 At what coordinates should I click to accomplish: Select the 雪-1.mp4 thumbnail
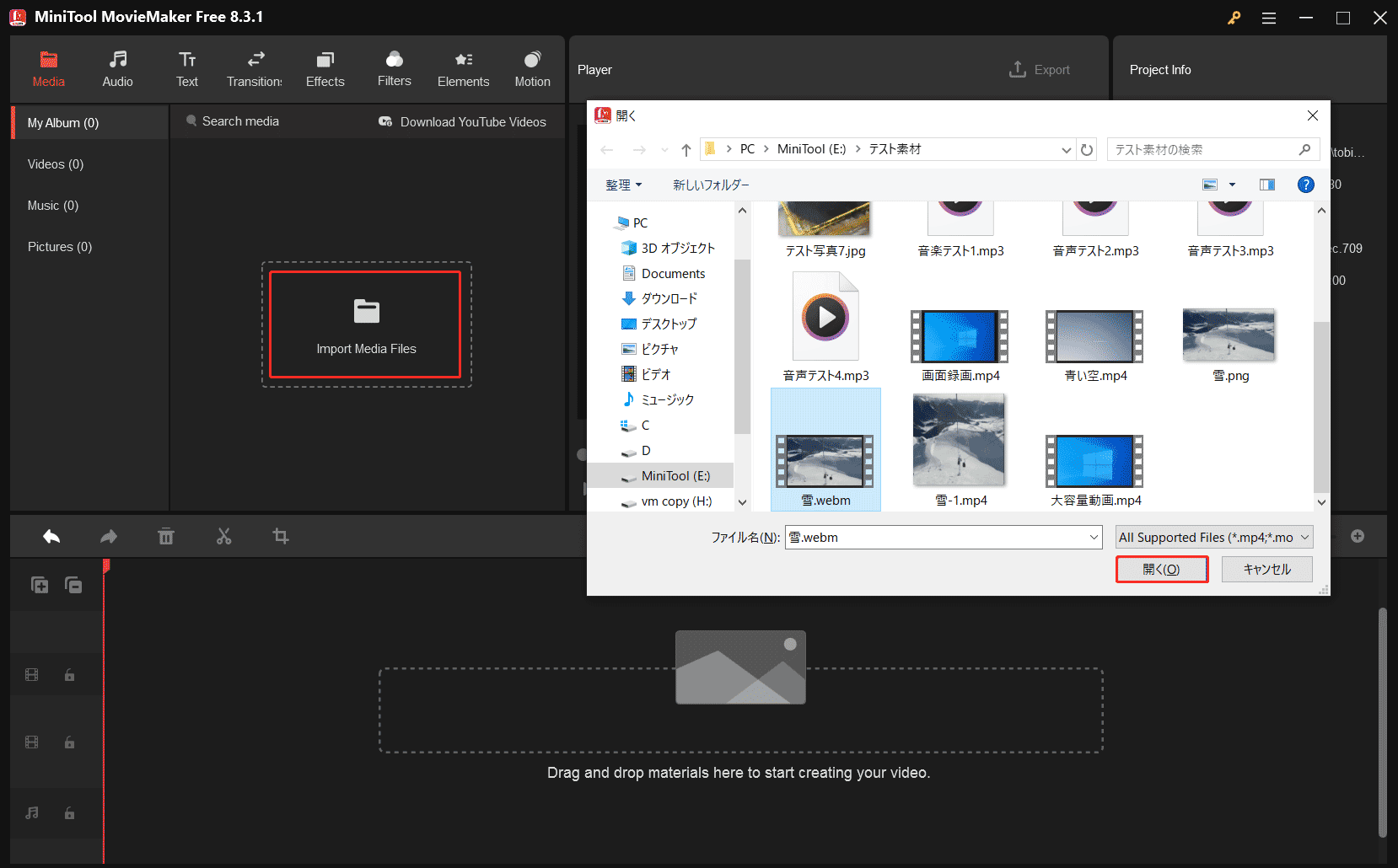click(959, 440)
